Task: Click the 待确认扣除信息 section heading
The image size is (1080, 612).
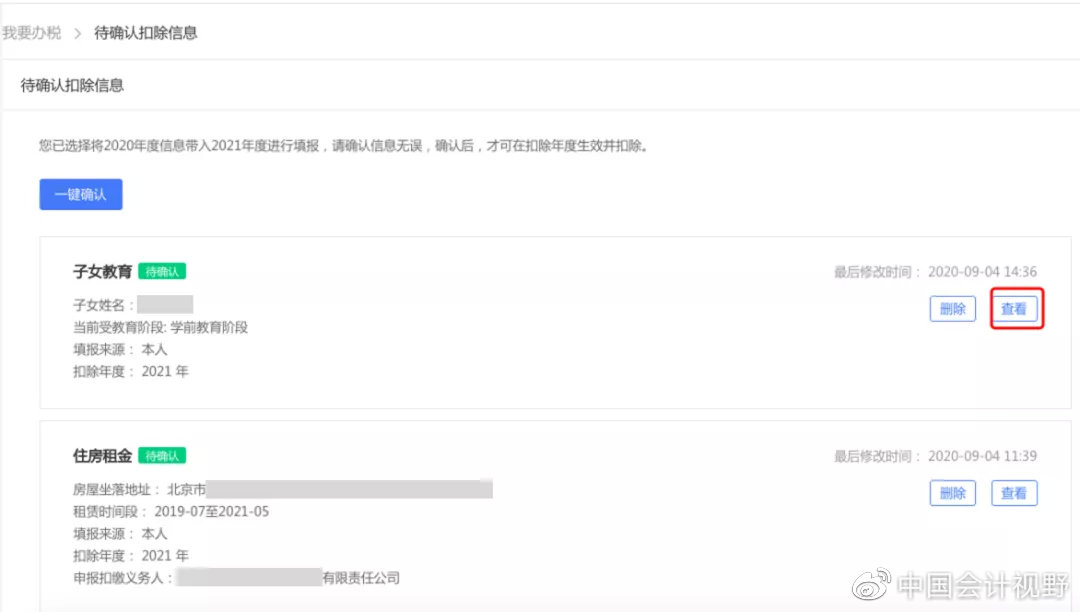Action: tap(72, 85)
